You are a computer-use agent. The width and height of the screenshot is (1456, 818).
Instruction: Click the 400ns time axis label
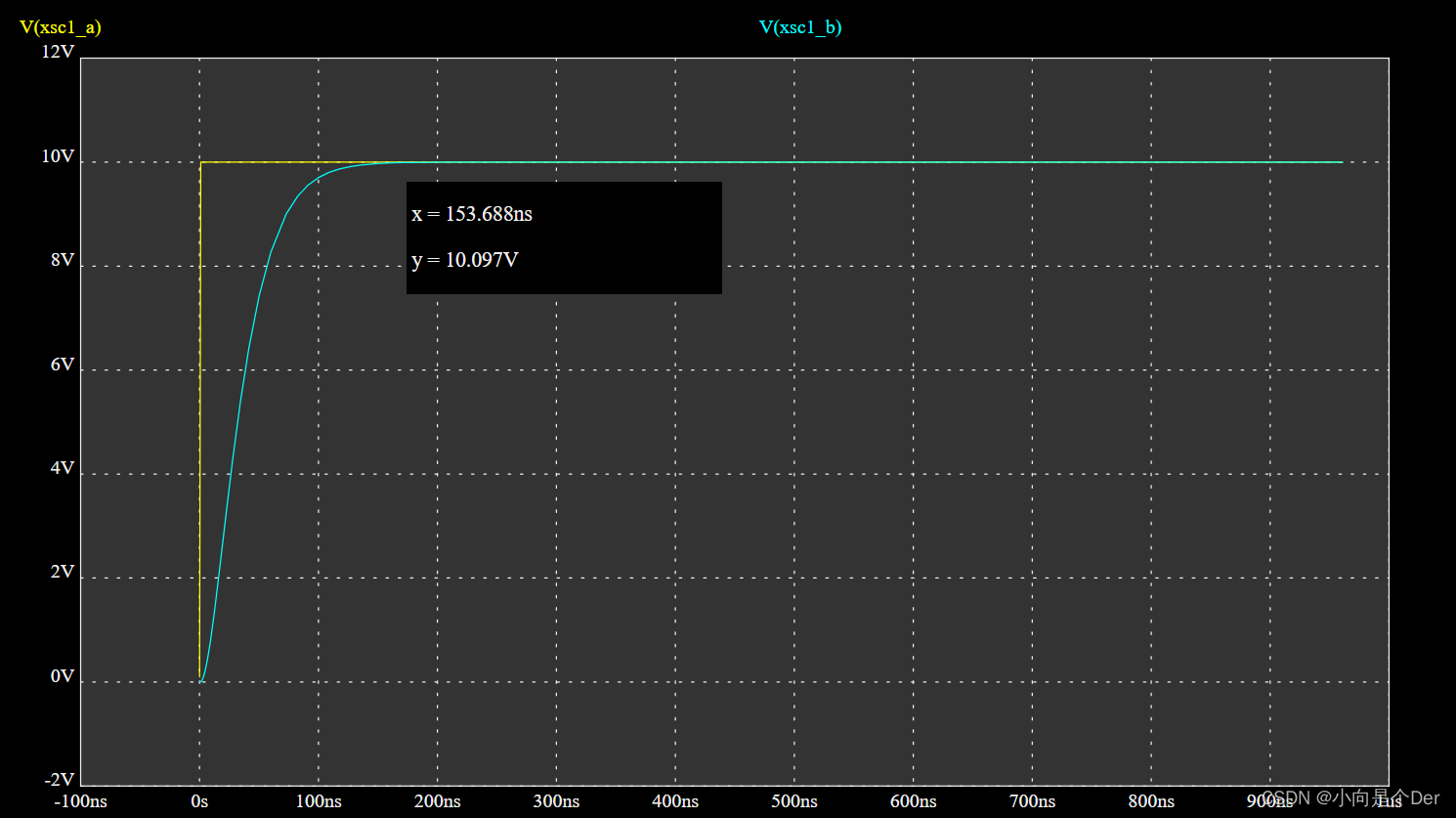pos(675,801)
